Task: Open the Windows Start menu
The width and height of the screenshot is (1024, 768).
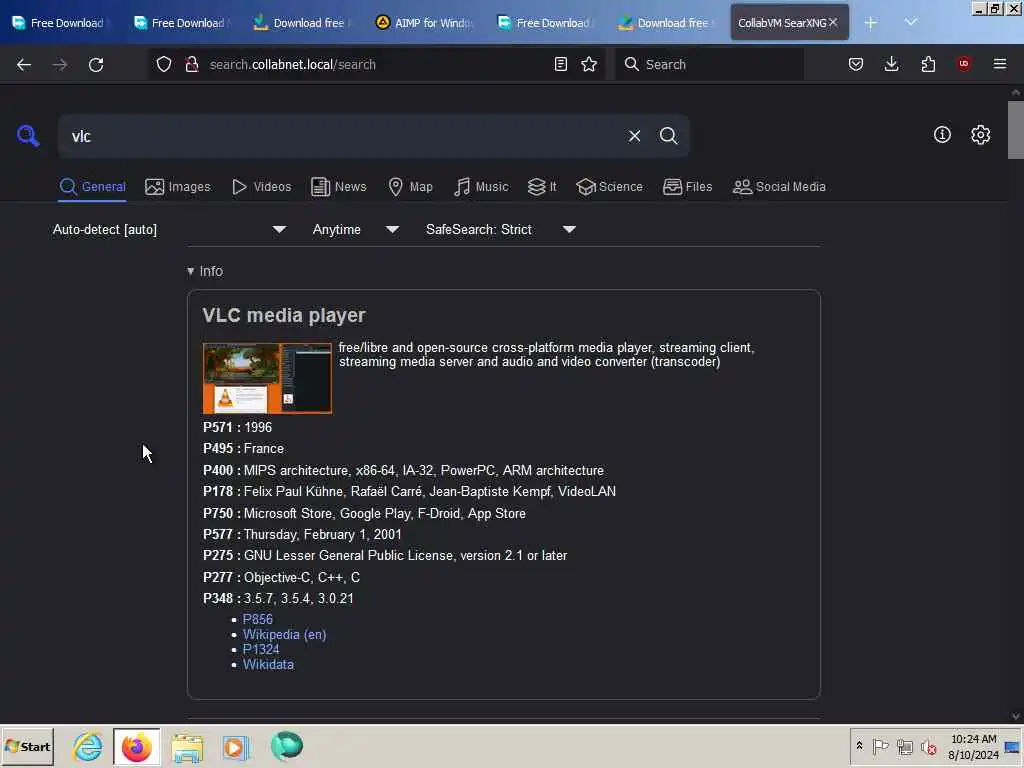Action: [27, 746]
